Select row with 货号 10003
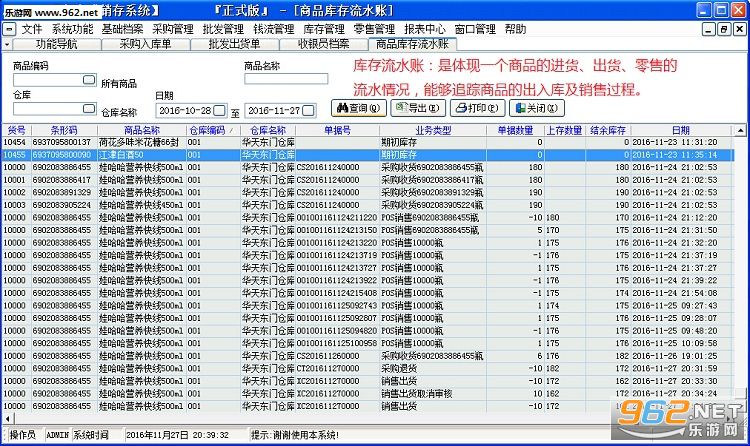750x446 pixels. coord(367,205)
